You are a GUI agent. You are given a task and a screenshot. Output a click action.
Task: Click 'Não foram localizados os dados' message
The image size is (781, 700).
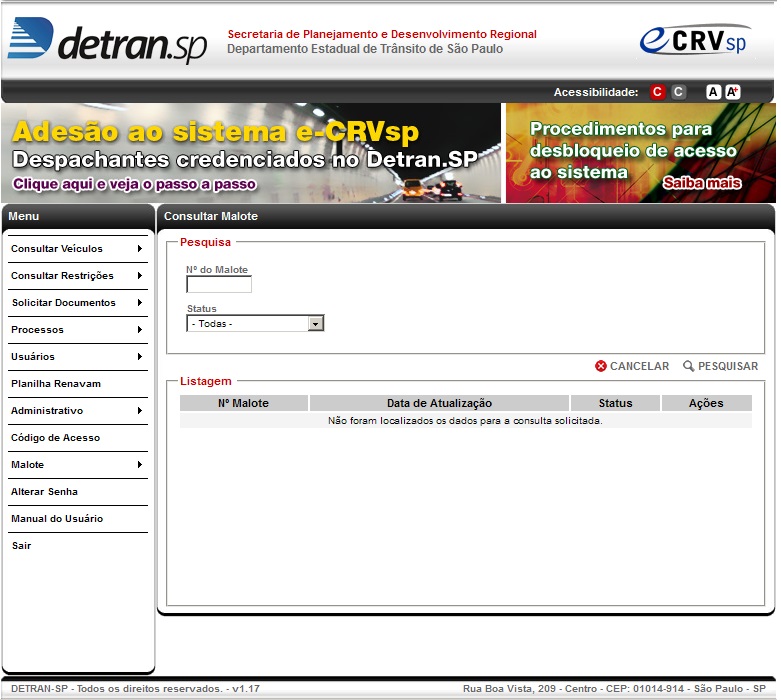click(x=465, y=420)
